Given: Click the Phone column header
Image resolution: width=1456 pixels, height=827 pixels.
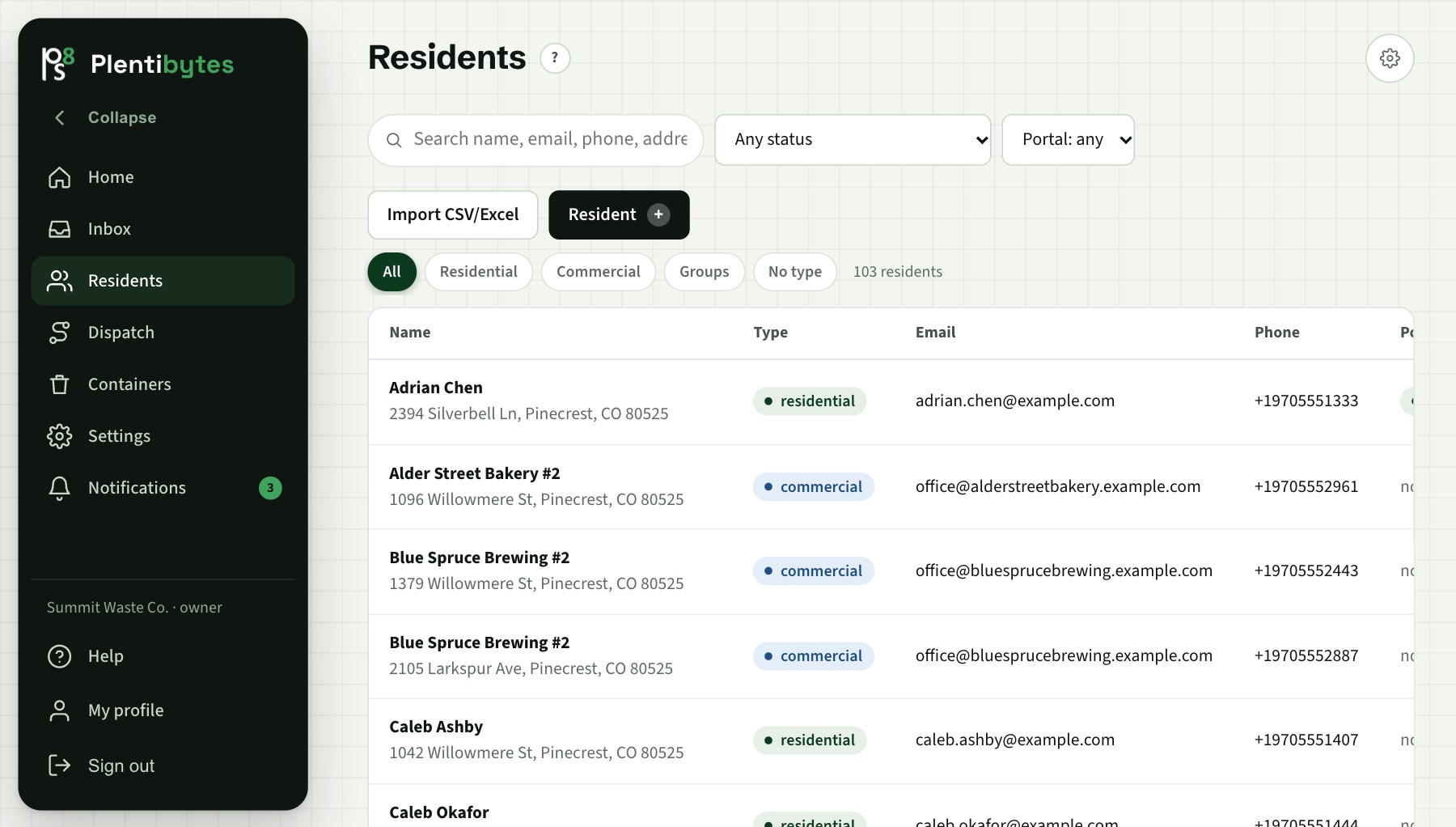Looking at the screenshot, I should pyautogui.click(x=1277, y=333).
